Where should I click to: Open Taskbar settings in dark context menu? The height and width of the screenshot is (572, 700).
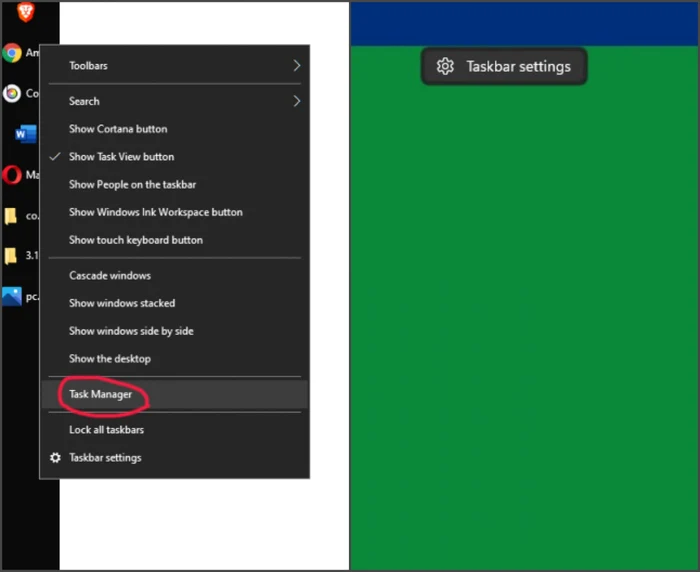175,458
